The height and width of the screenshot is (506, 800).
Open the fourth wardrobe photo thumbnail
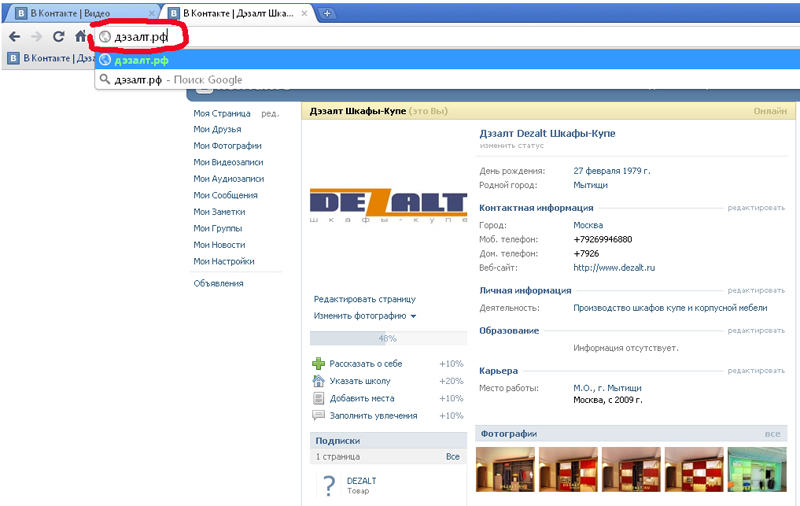[694, 469]
